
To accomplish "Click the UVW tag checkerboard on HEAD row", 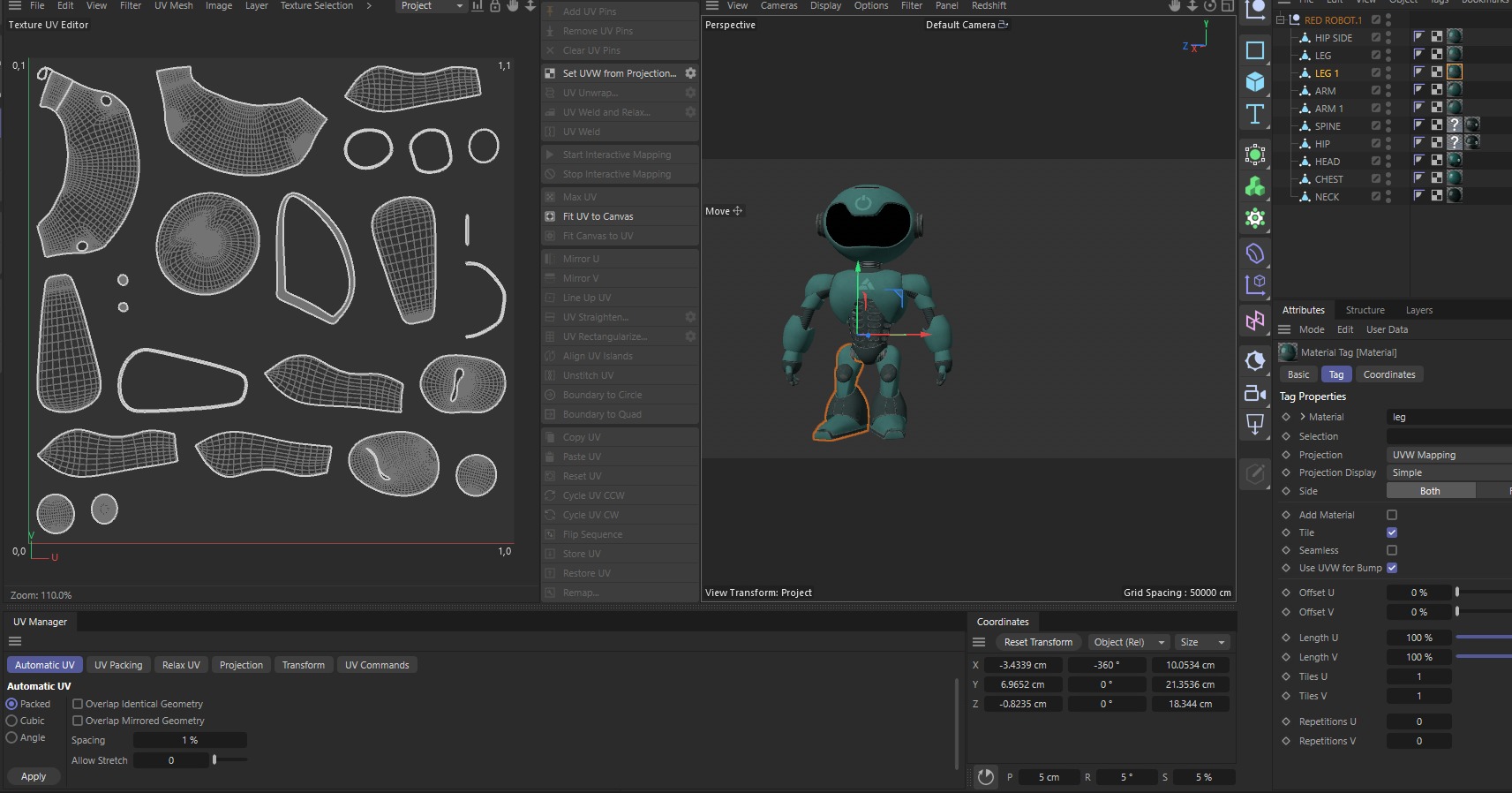I will [x=1437, y=161].
